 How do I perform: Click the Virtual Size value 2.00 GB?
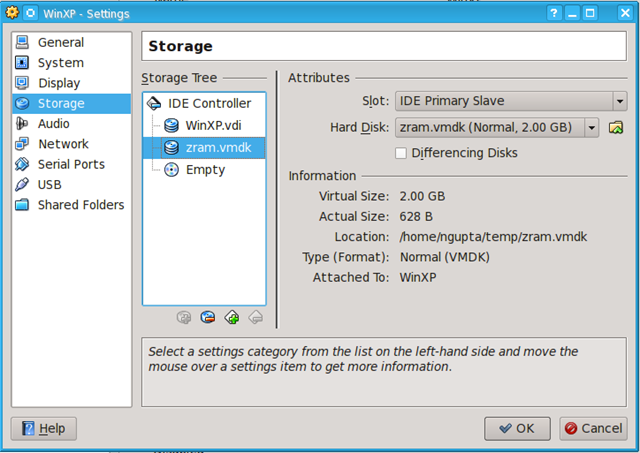422,196
